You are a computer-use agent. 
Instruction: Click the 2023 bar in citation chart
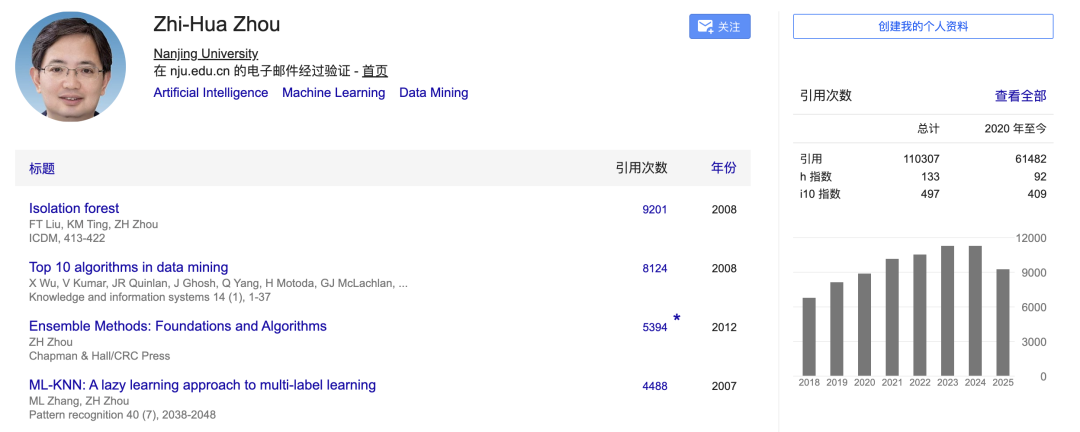point(947,308)
